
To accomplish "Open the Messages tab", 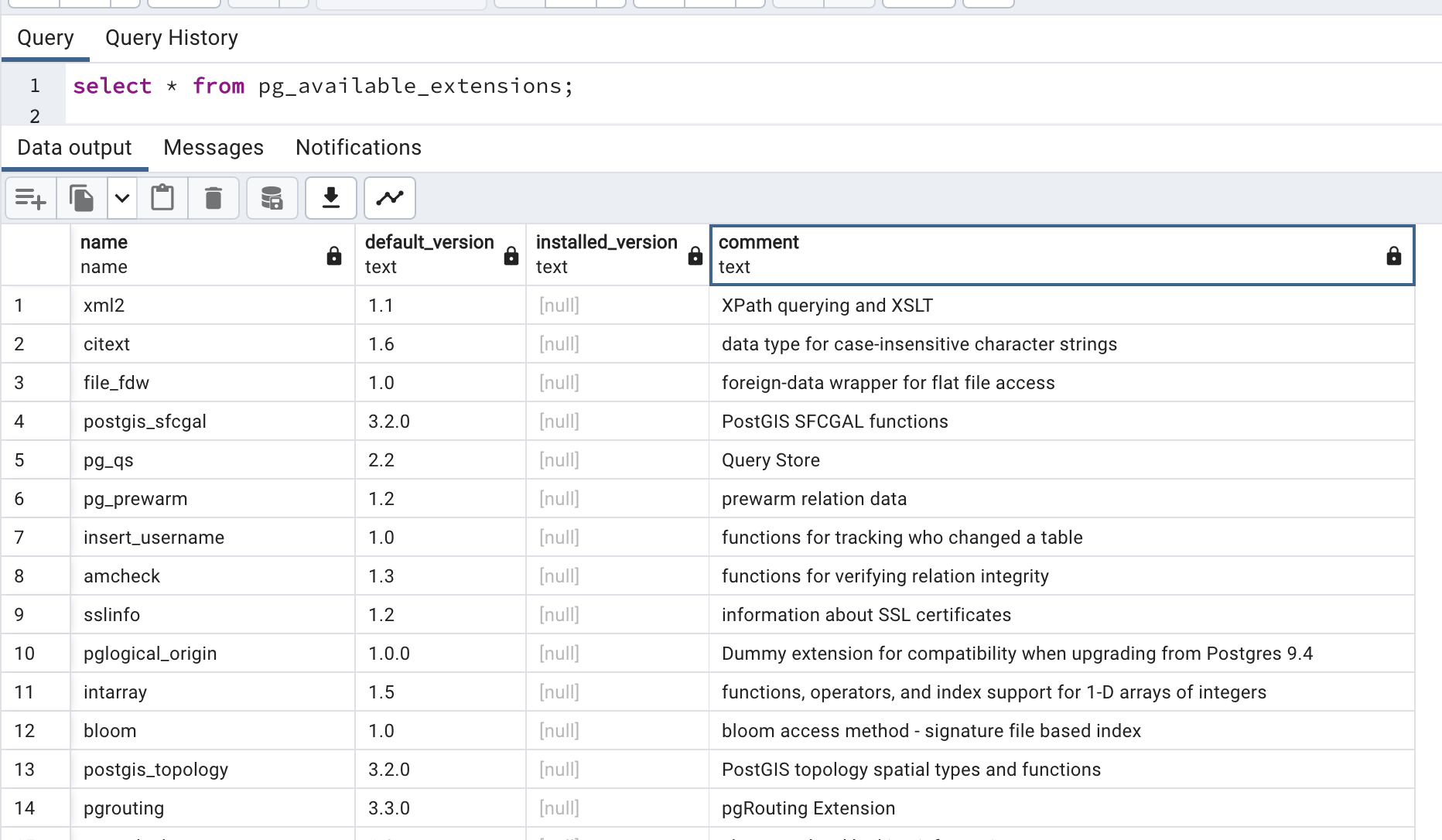I will tap(214, 148).
